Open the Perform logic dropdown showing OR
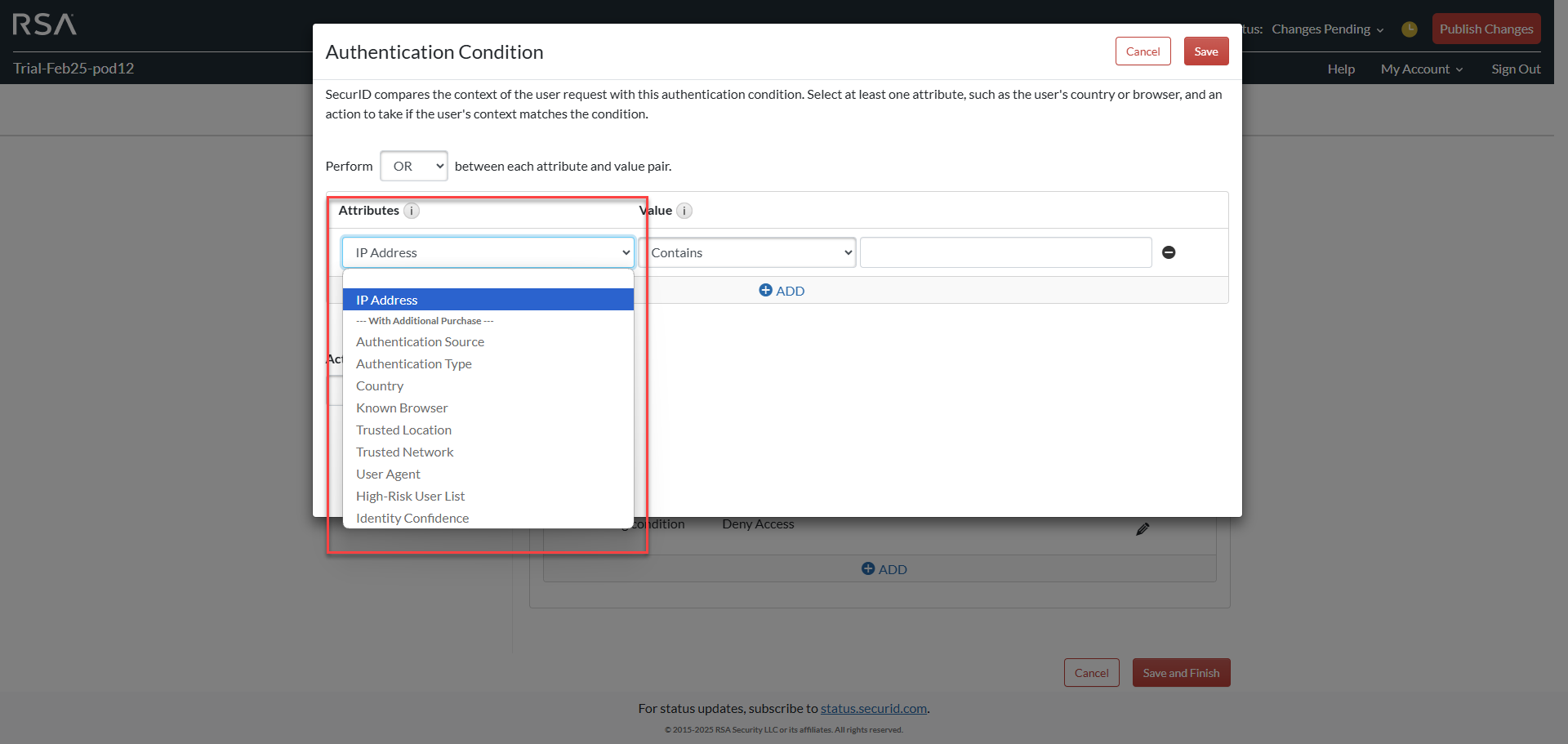This screenshot has width=1568, height=744. [413, 166]
